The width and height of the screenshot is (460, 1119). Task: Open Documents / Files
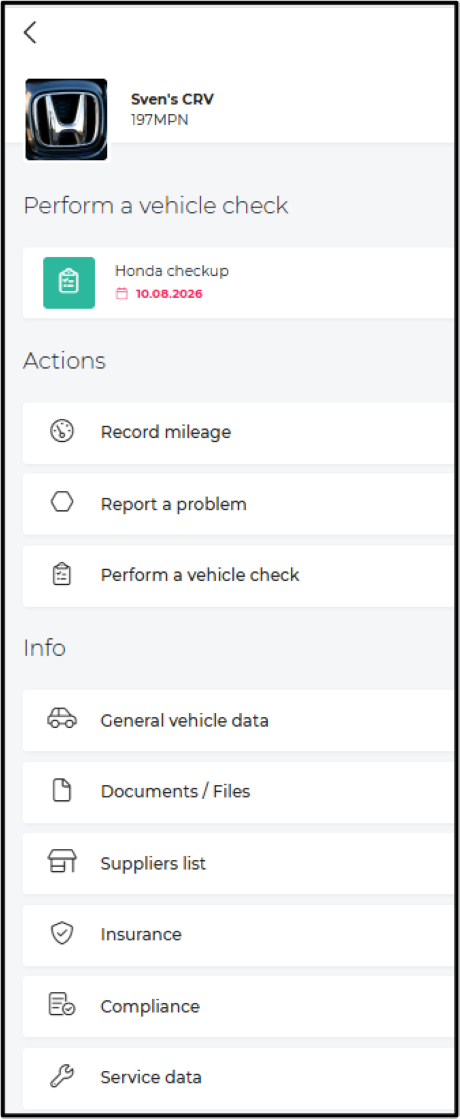239,792
